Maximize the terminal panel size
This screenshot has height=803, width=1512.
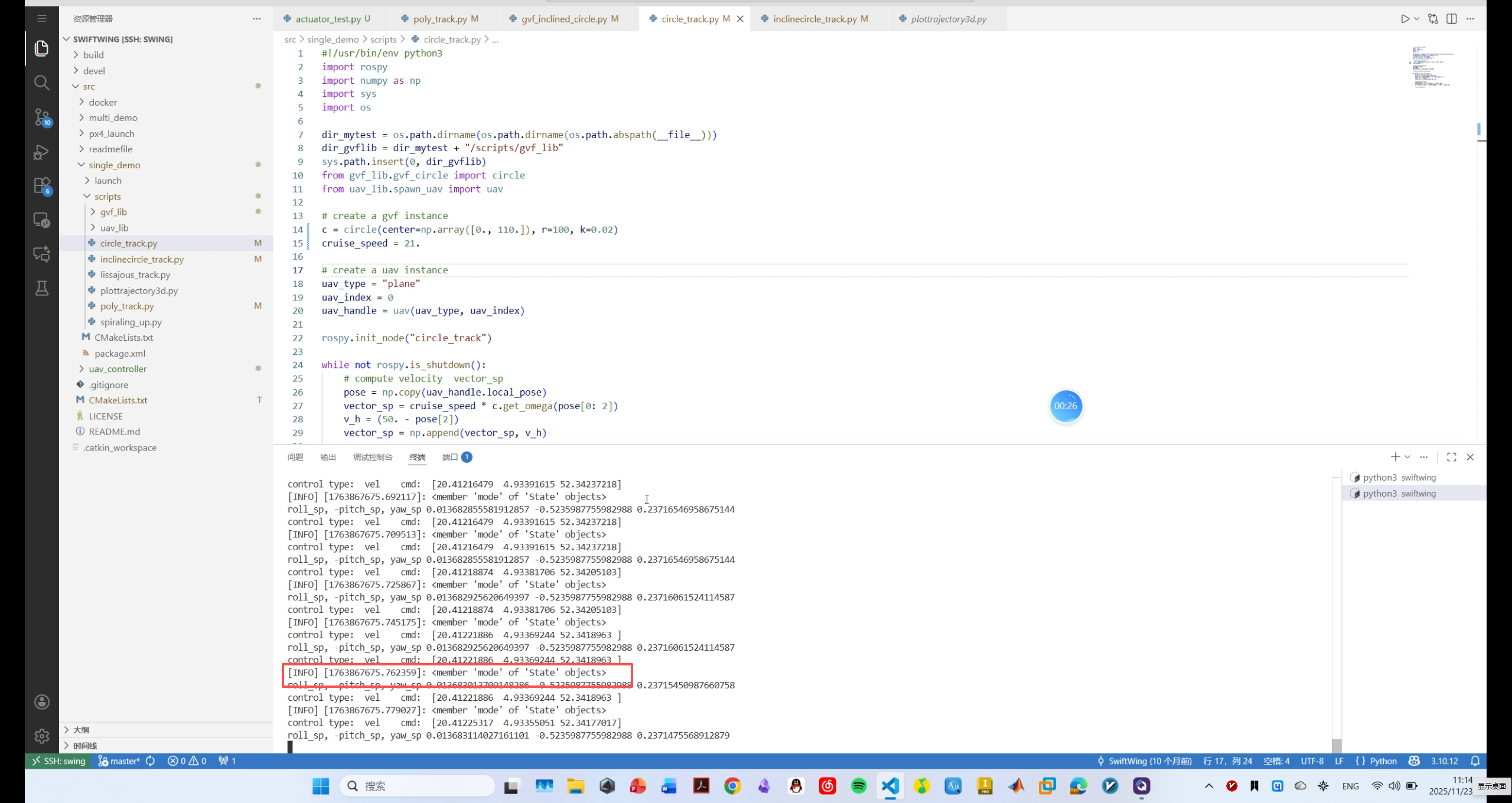coord(1452,457)
